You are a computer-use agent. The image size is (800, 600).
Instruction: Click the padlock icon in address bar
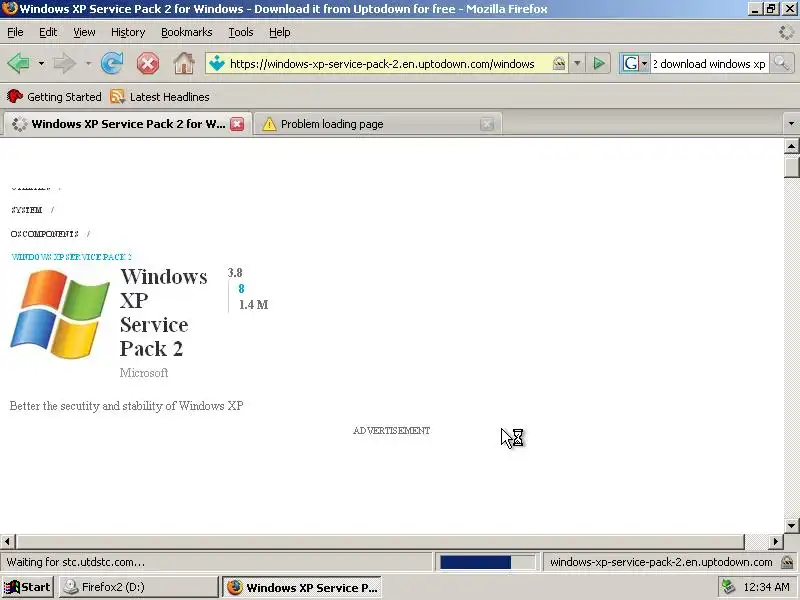point(559,64)
